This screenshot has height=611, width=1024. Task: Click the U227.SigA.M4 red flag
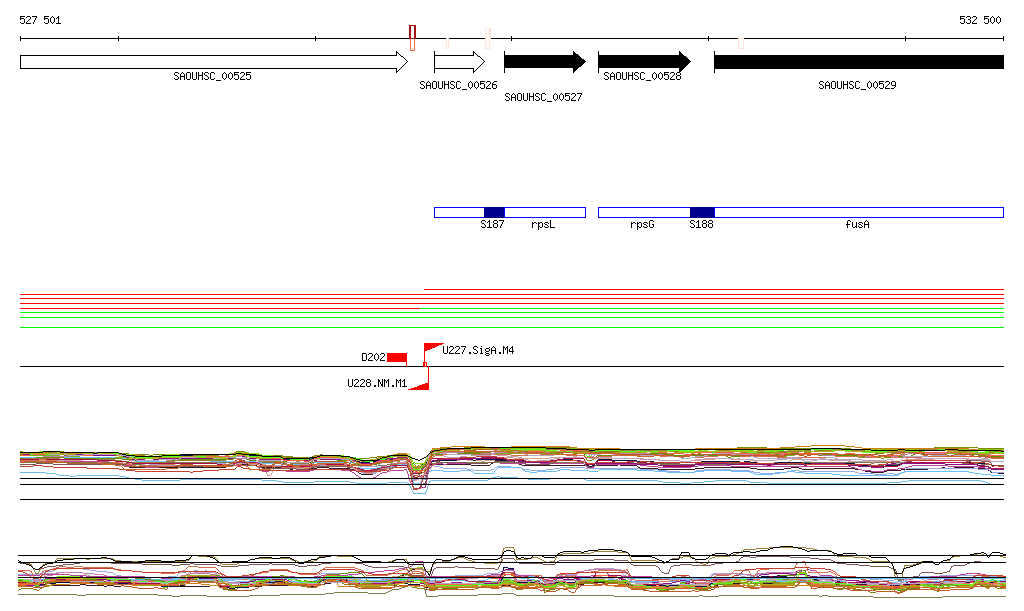coord(432,349)
